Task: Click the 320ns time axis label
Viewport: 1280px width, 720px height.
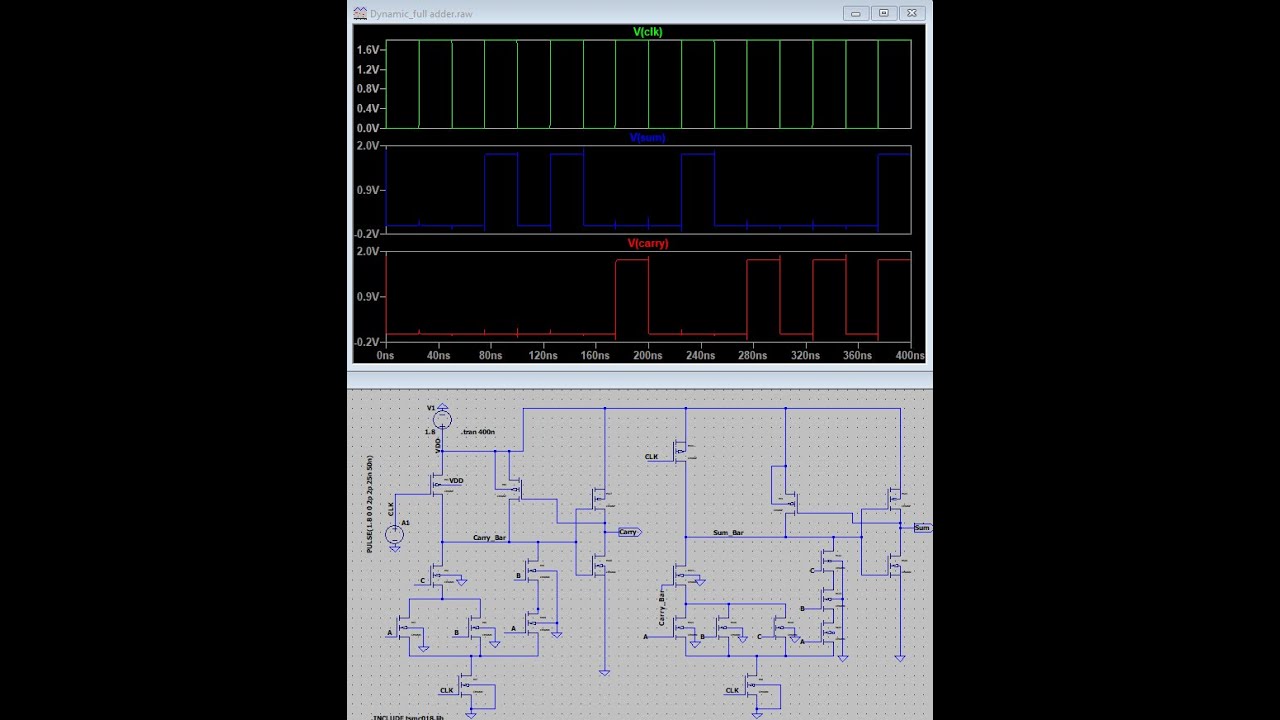Action: click(805, 356)
